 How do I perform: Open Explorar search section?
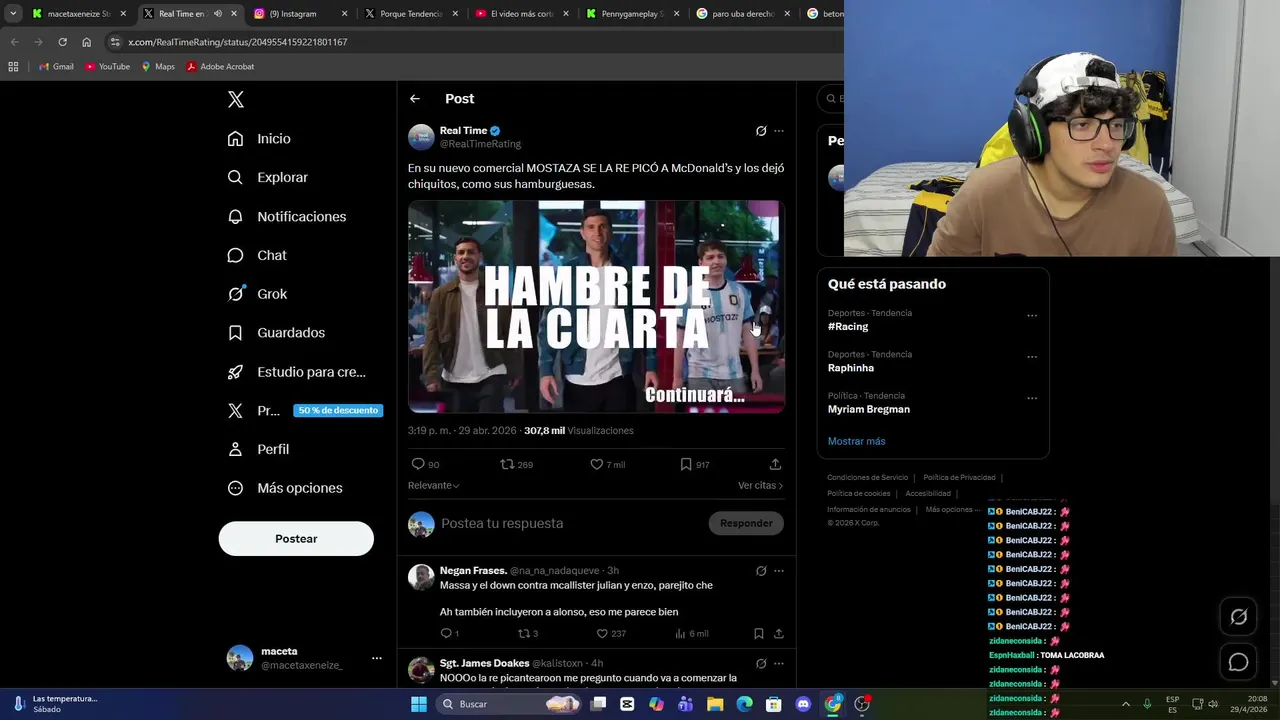tap(268, 177)
